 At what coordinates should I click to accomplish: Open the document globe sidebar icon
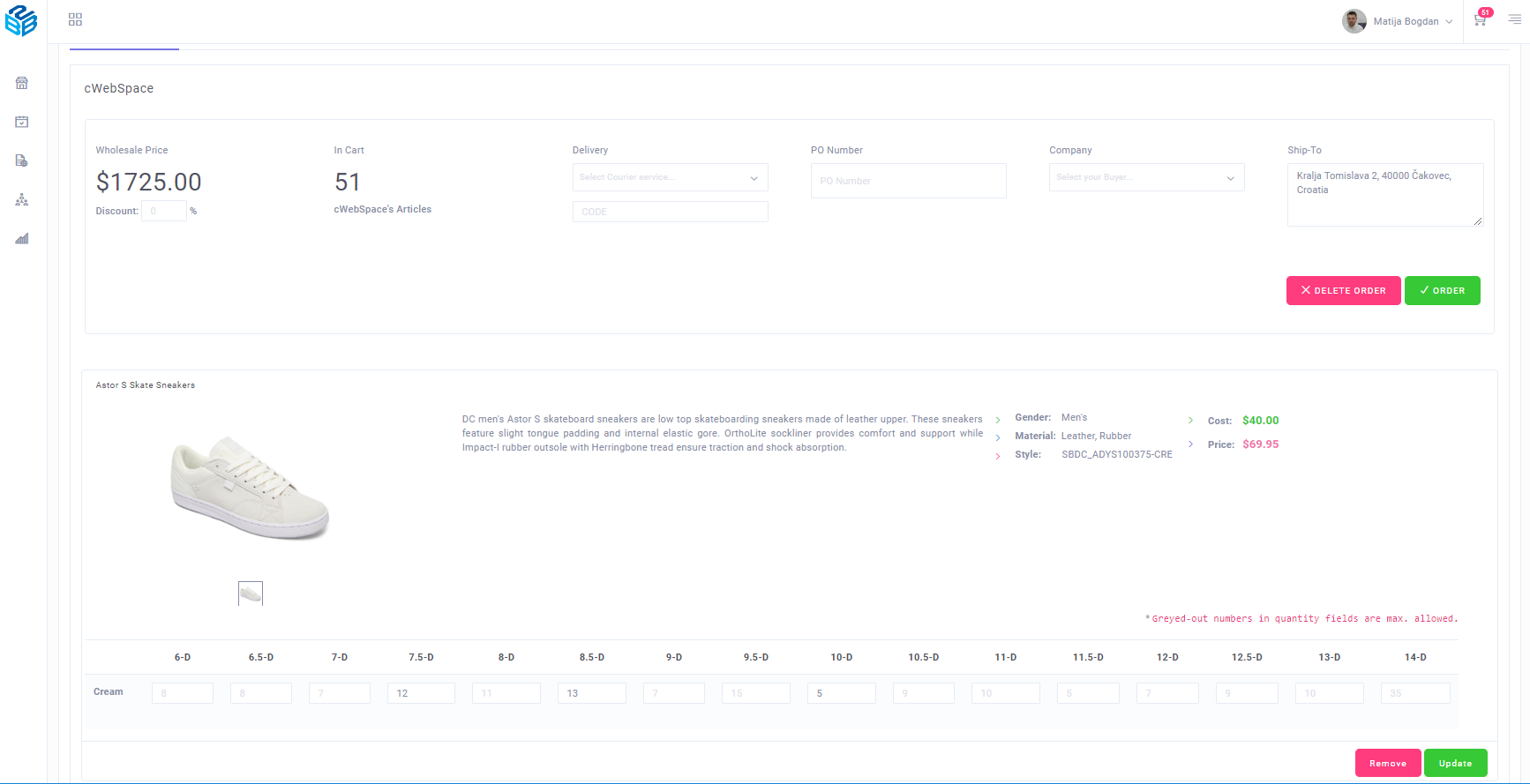pyautogui.click(x=22, y=161)
